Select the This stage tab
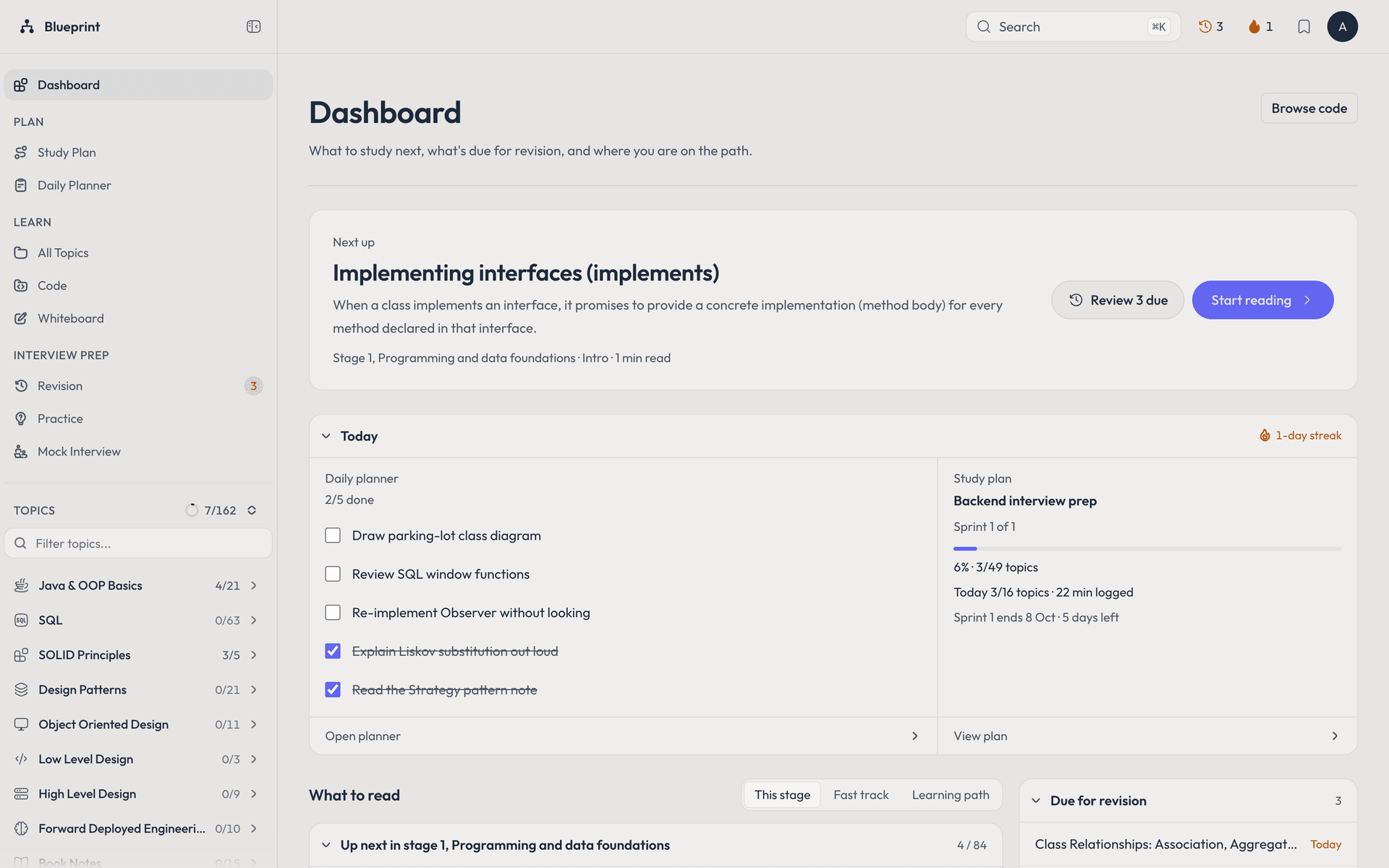Image resolution: width=1389 pixels, height=868 pixels. pyautogui.click(x=782, y=795)
